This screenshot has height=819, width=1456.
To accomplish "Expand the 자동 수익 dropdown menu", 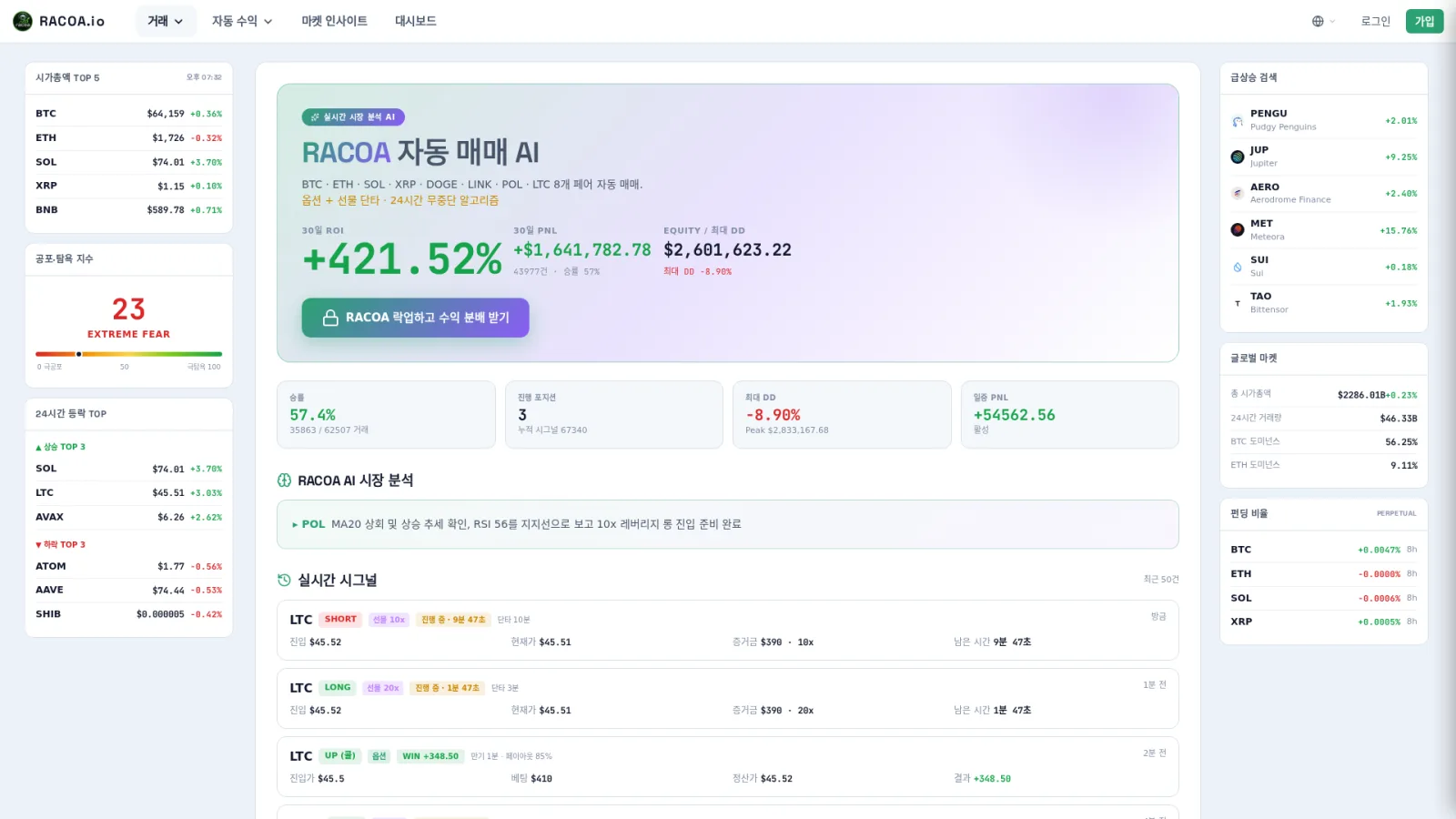I will 242,21.
